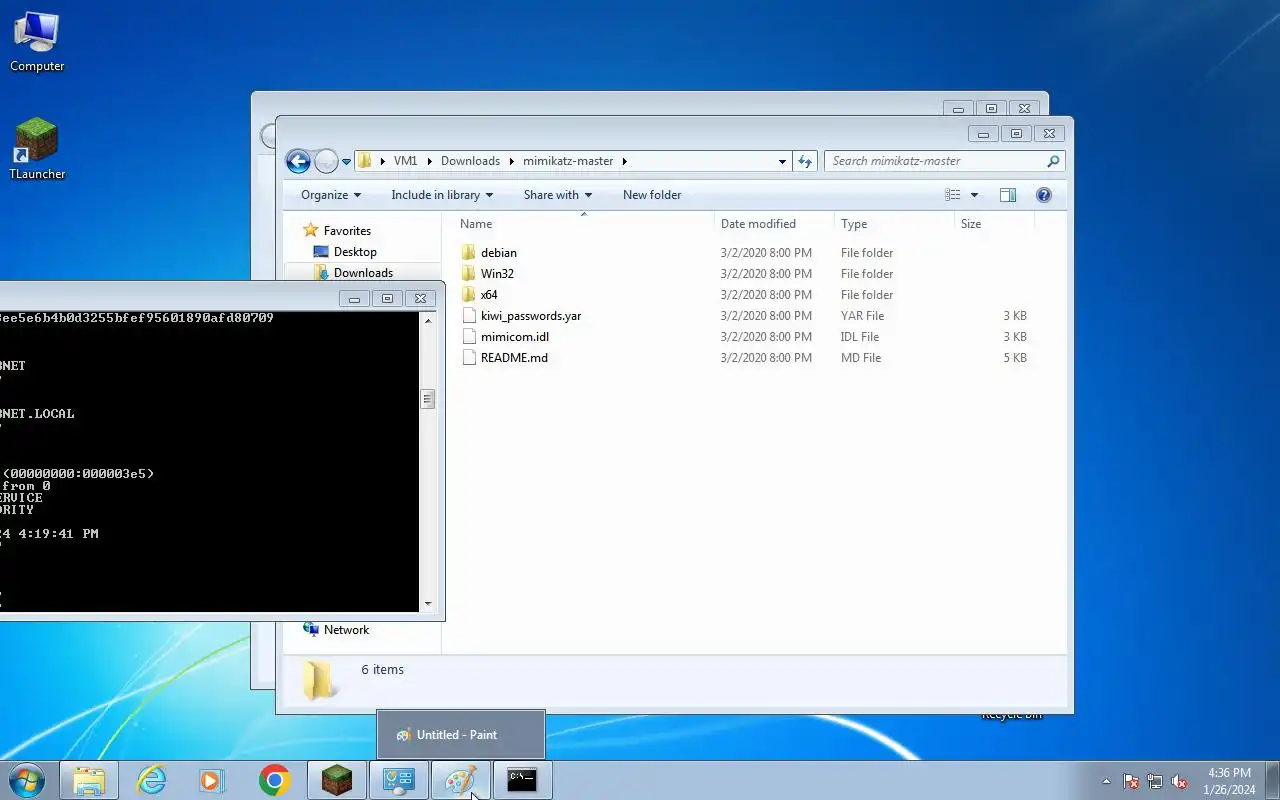Click the command prompt scrollbar thumb
The image size is (1280, 800).
428,399
